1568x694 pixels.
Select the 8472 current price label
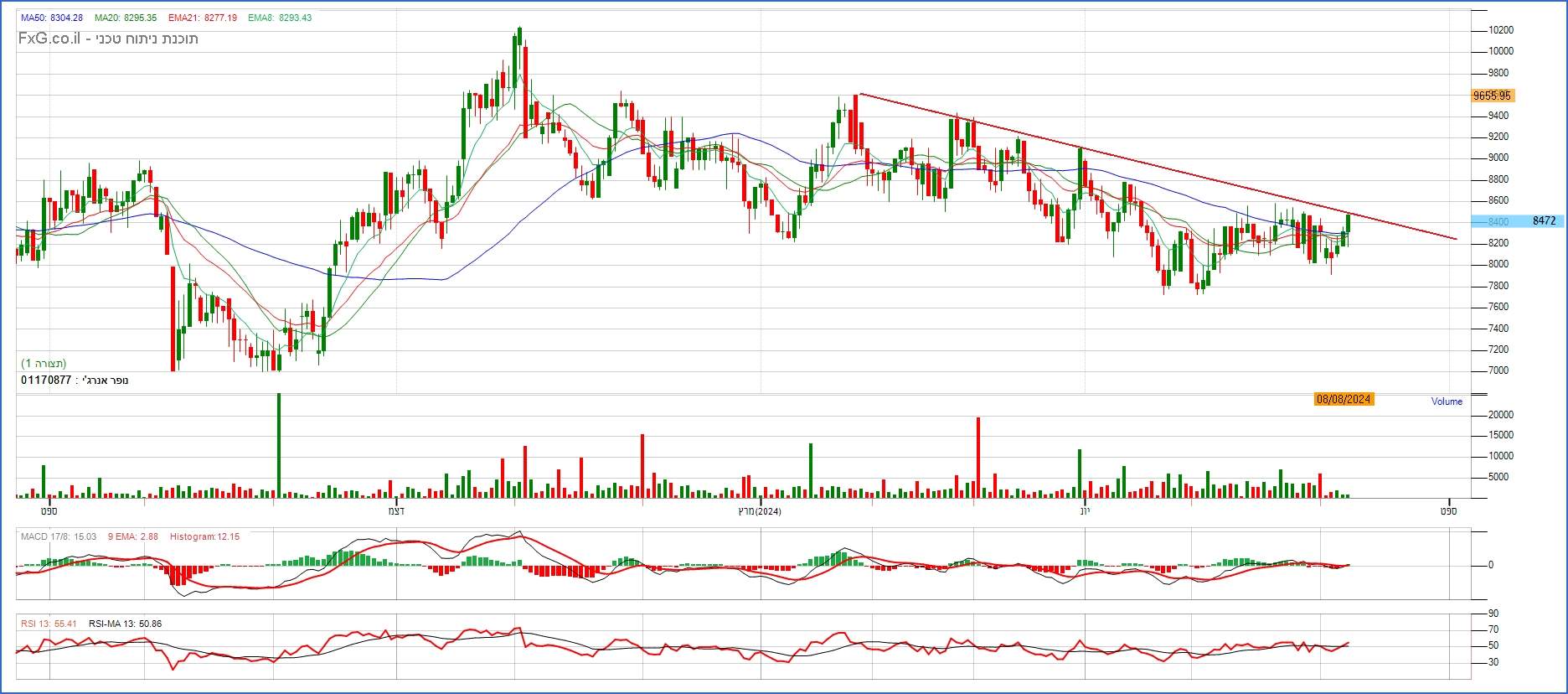click(x=1543, y=221)
